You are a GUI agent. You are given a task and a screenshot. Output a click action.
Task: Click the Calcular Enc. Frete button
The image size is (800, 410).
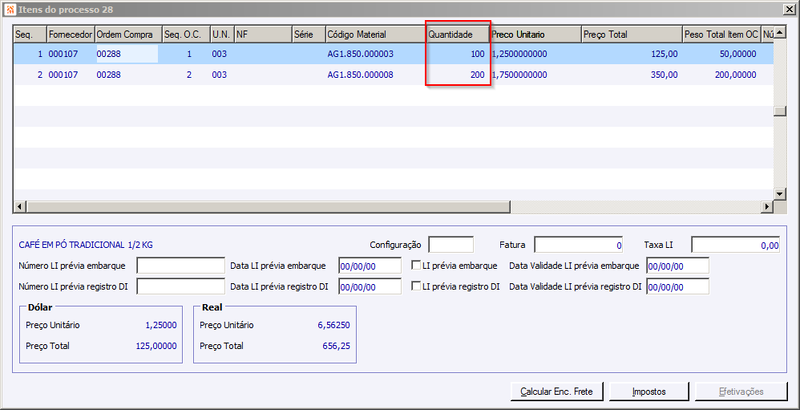coord(557,392)
